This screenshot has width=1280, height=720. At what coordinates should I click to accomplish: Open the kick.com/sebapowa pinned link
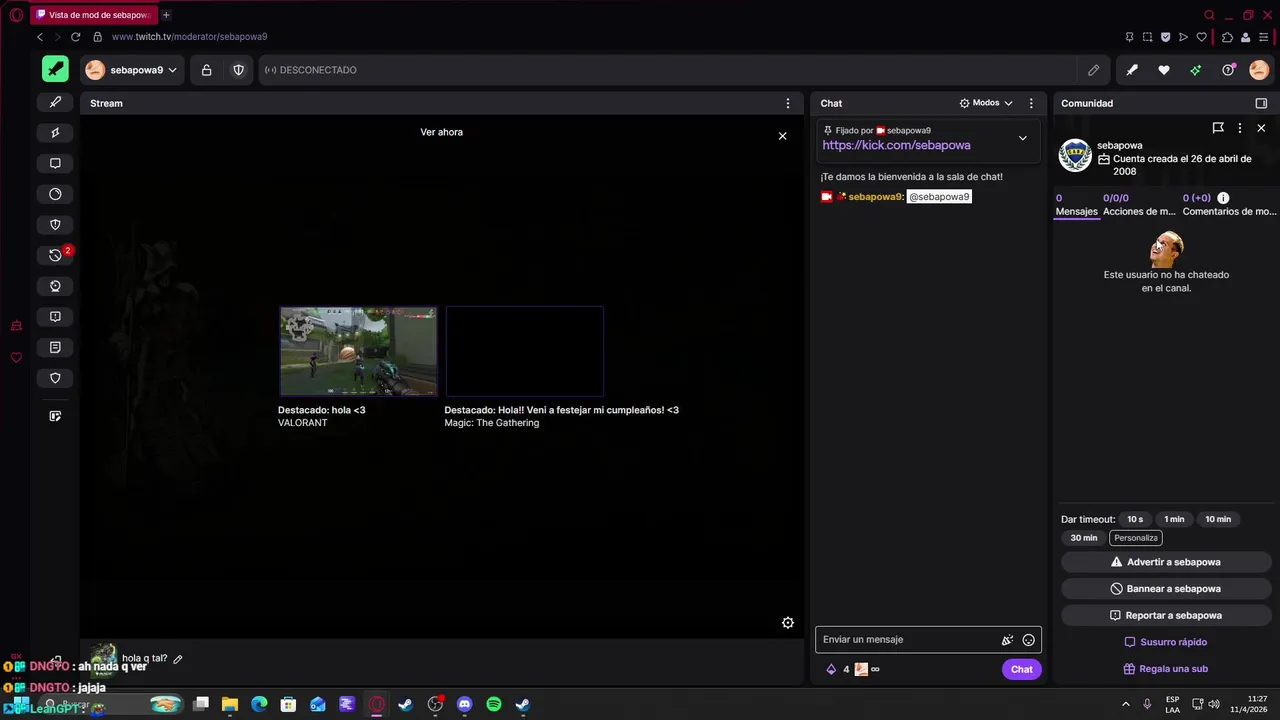[x=896, y=145]
